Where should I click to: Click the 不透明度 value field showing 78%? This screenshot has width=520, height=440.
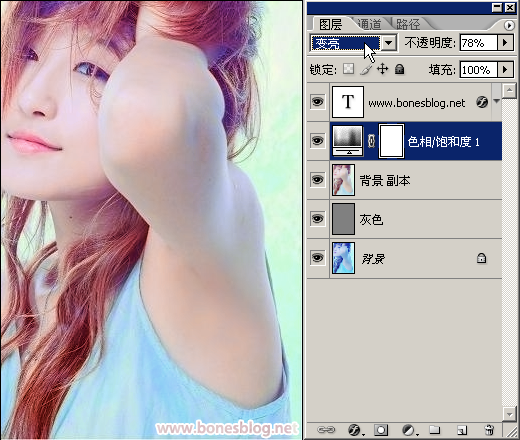[x=478, y=43]
